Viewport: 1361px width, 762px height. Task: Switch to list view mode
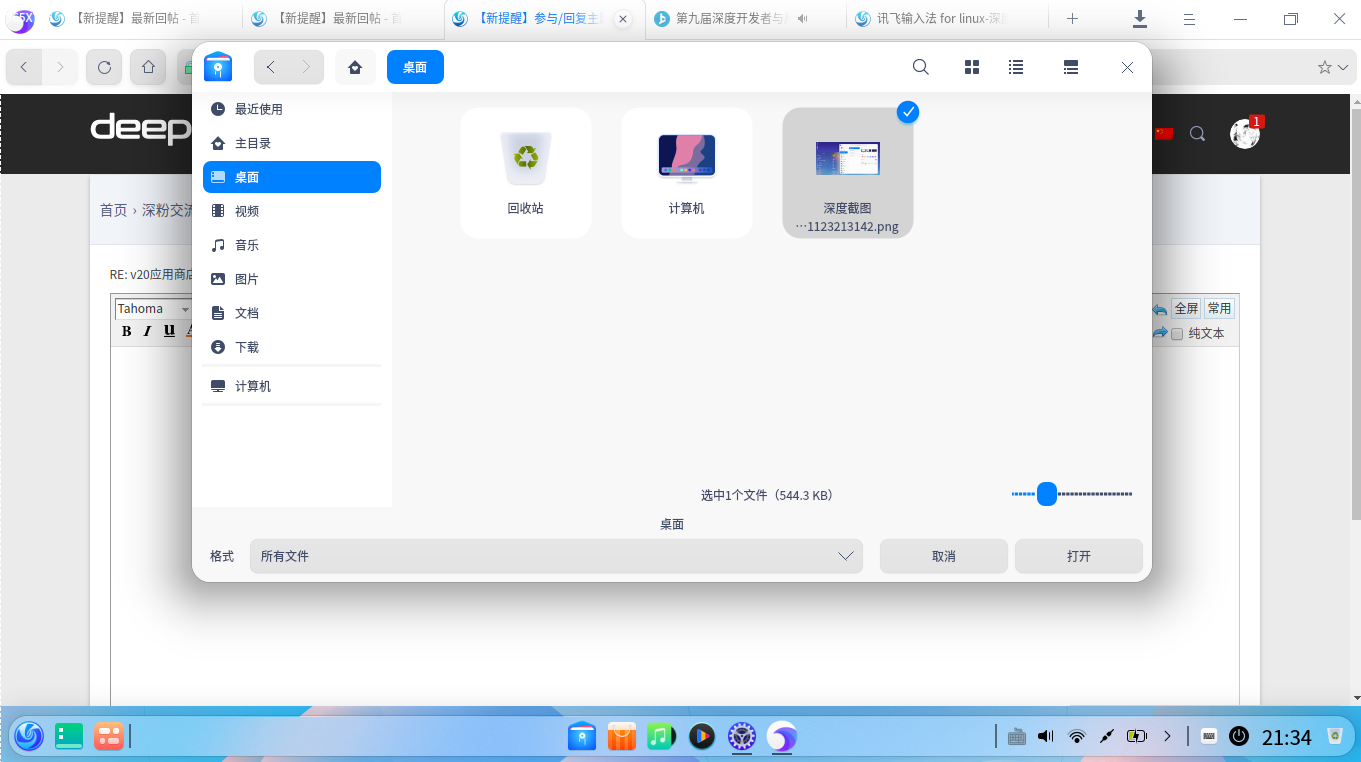(x=1016, y=67)
